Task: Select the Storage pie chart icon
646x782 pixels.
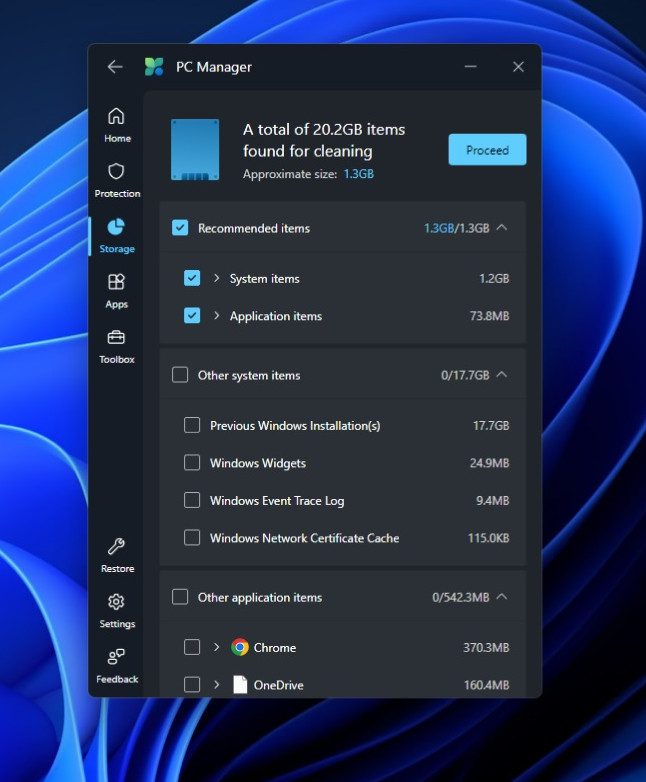Action: [x=116, y=226]
